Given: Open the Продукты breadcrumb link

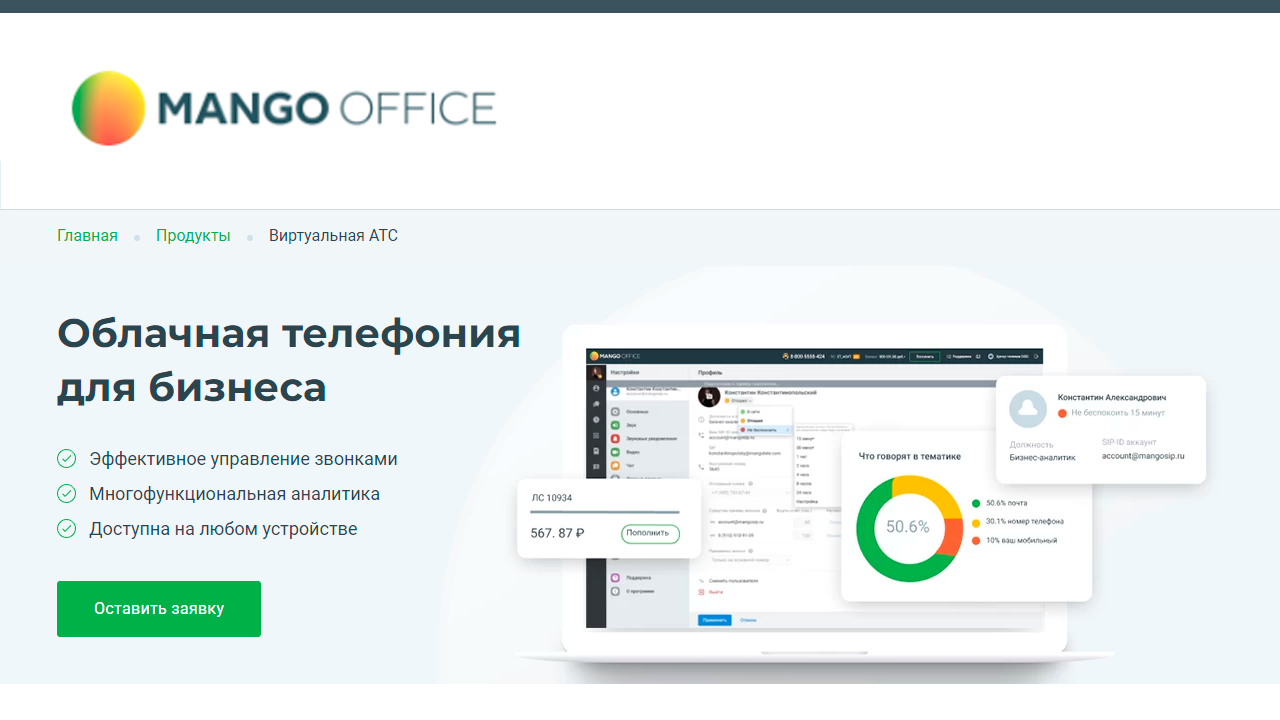Looking at the screenshot, I should [193, 236].
